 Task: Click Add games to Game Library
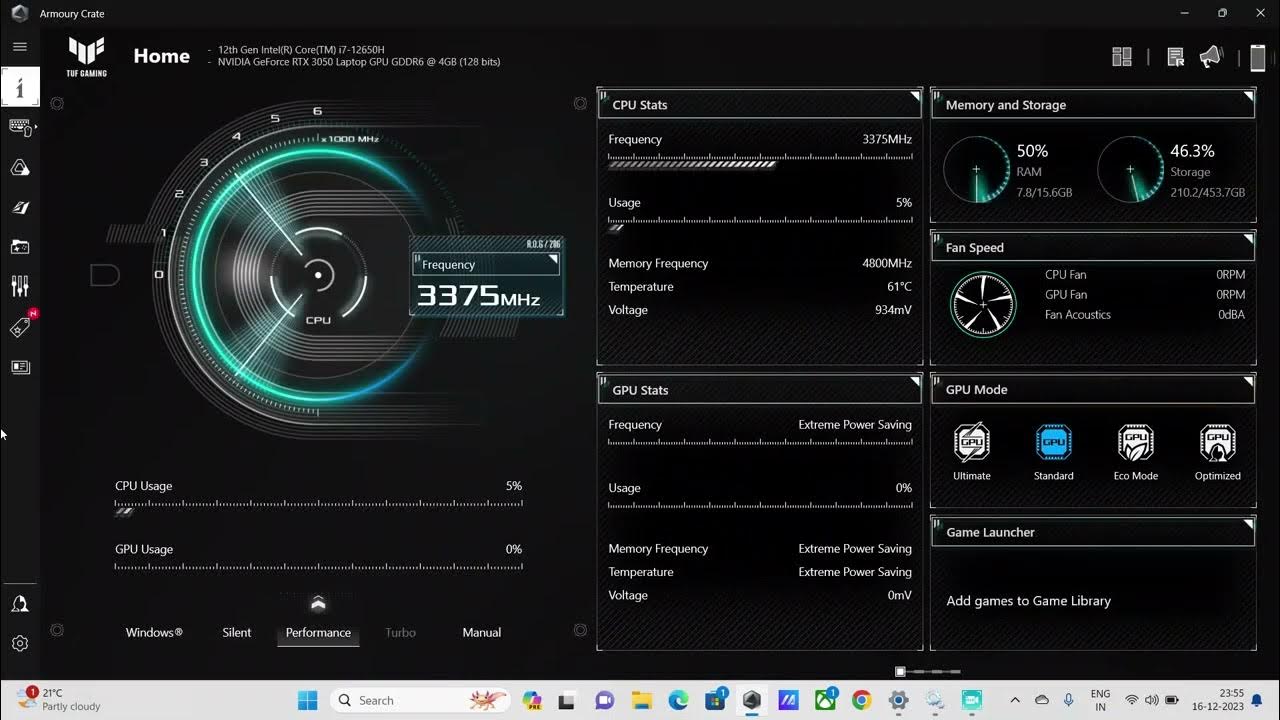tap(1028, 601)
